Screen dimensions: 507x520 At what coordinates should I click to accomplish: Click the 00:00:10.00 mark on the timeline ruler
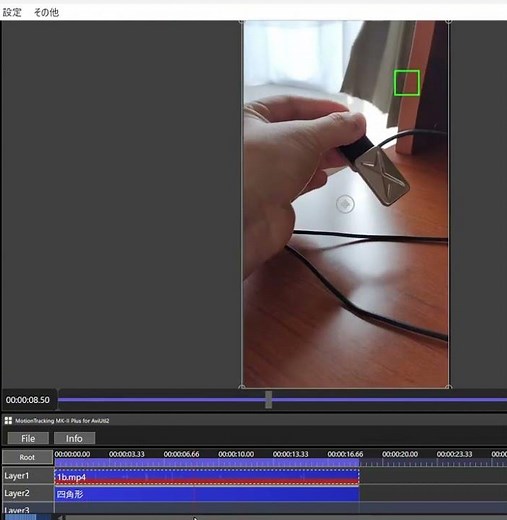(x=236, y=454)
